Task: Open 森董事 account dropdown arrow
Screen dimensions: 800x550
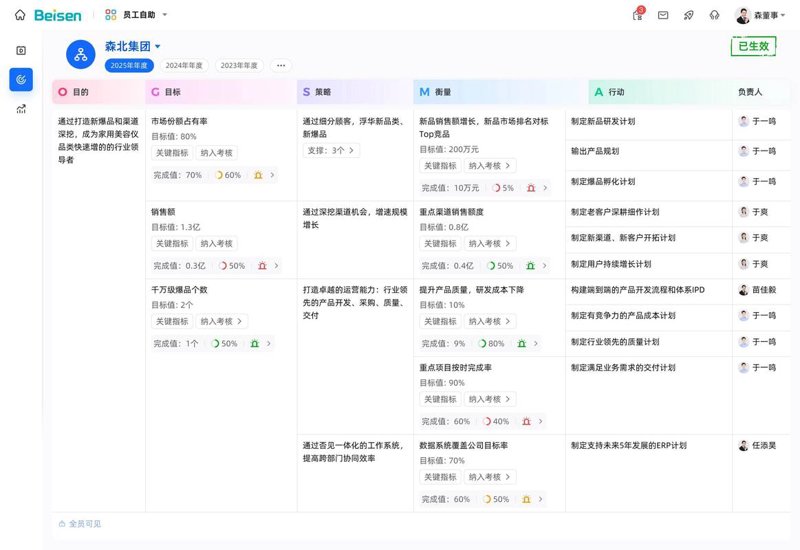Action: tap(783, 15)
